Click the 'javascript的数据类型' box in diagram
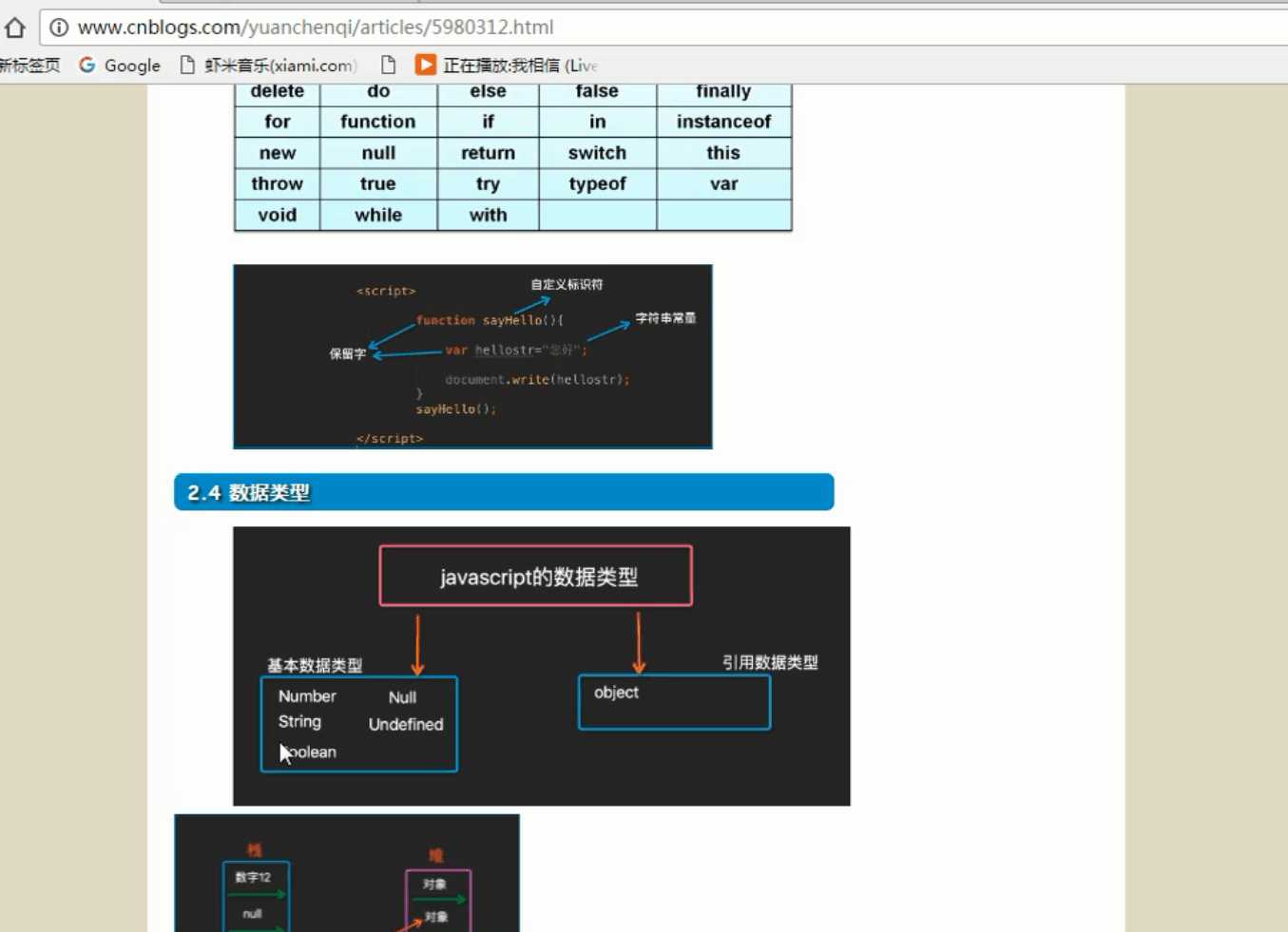This screenshot has width=1288, height=932. 536,576
